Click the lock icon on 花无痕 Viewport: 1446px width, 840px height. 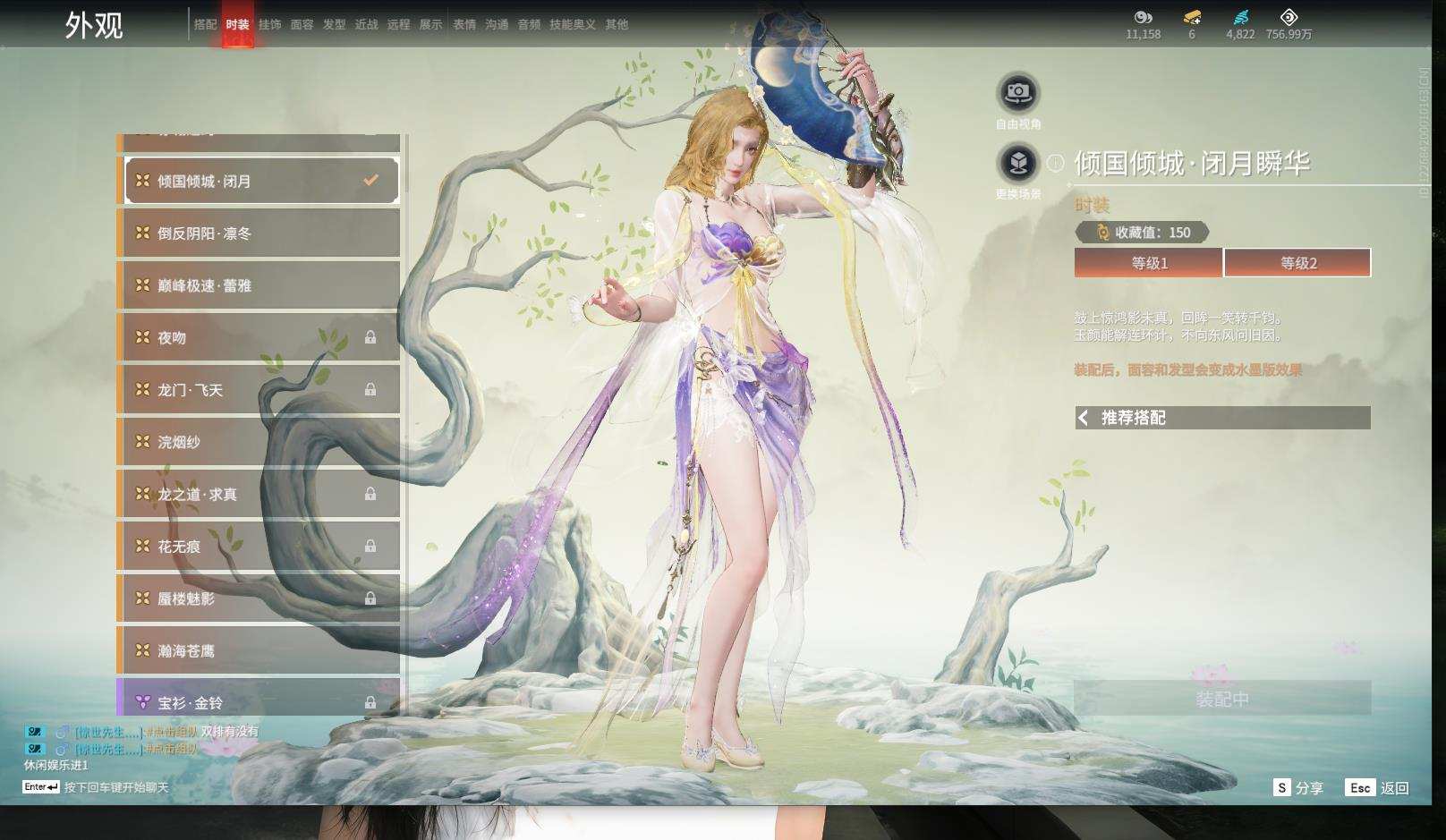point(370,546)
